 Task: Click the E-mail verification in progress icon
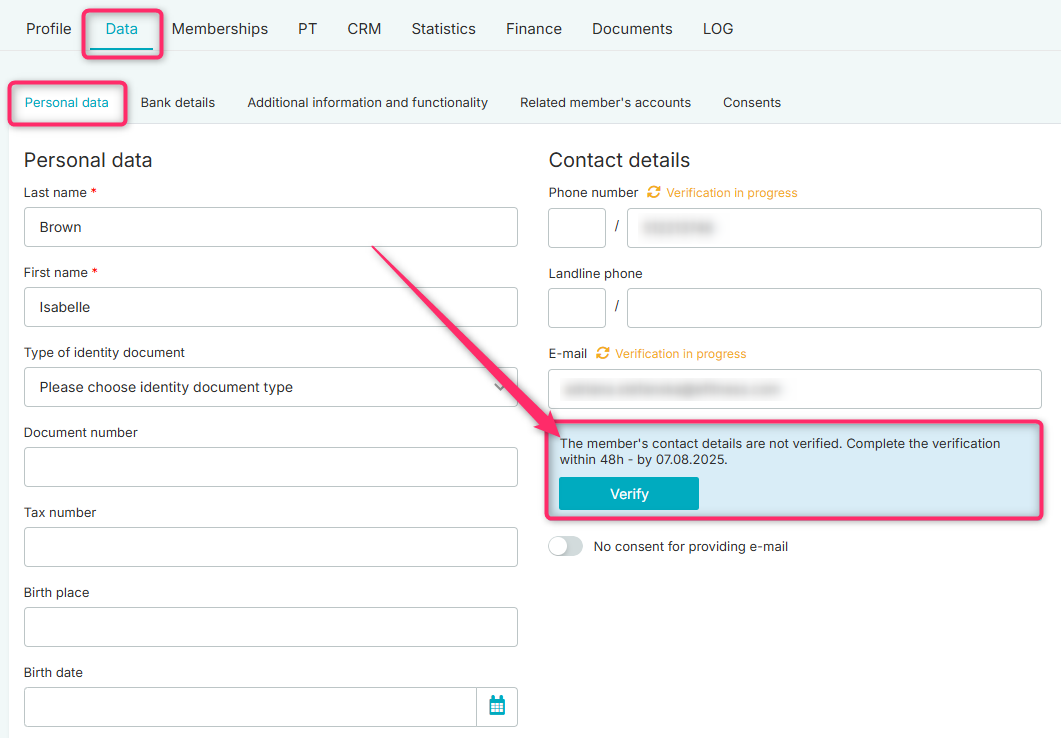pyautogui.click(x=603, y=353)
